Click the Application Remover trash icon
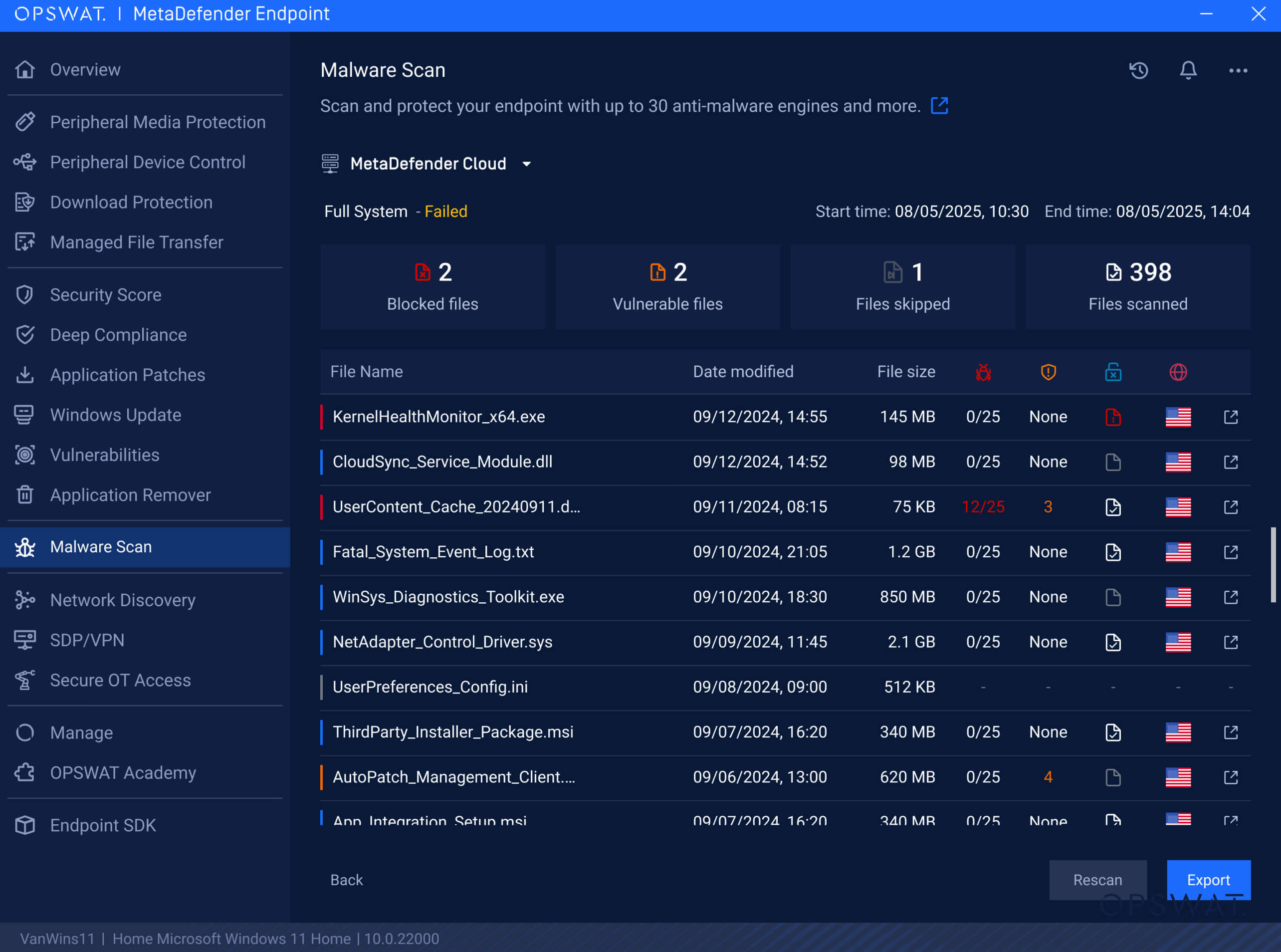The image size is (1281, 952). [x=25, y=495]
